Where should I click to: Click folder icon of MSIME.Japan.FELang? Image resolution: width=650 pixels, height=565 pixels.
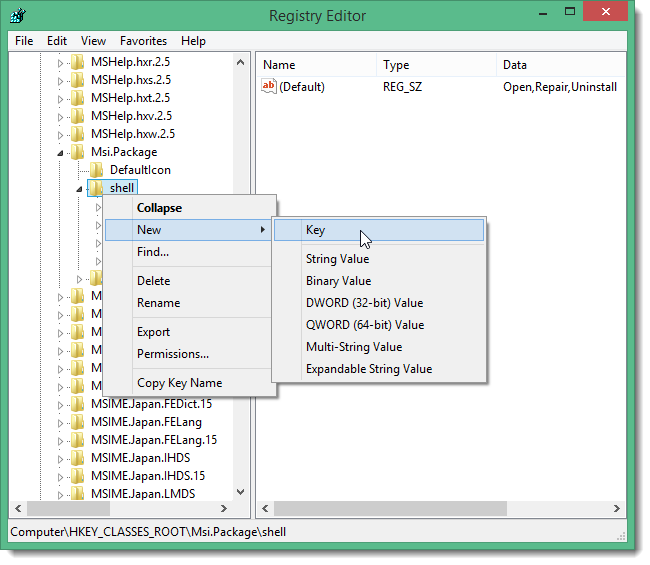[x=77, y=422]
